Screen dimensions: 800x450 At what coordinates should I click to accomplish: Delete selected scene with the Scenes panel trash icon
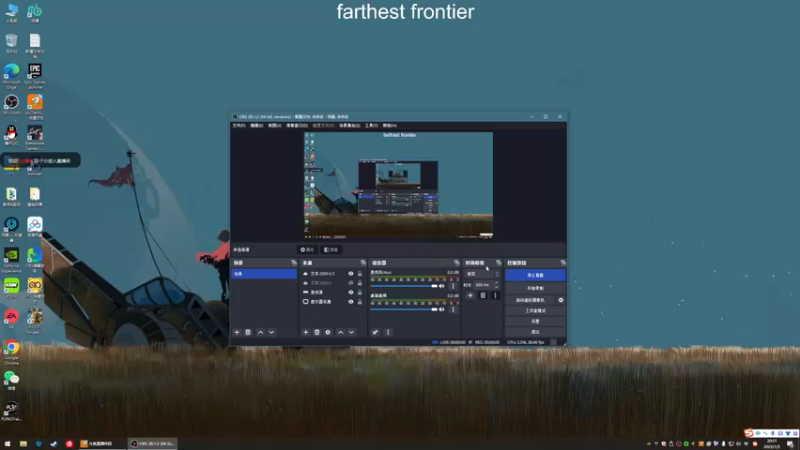(248, 332)
